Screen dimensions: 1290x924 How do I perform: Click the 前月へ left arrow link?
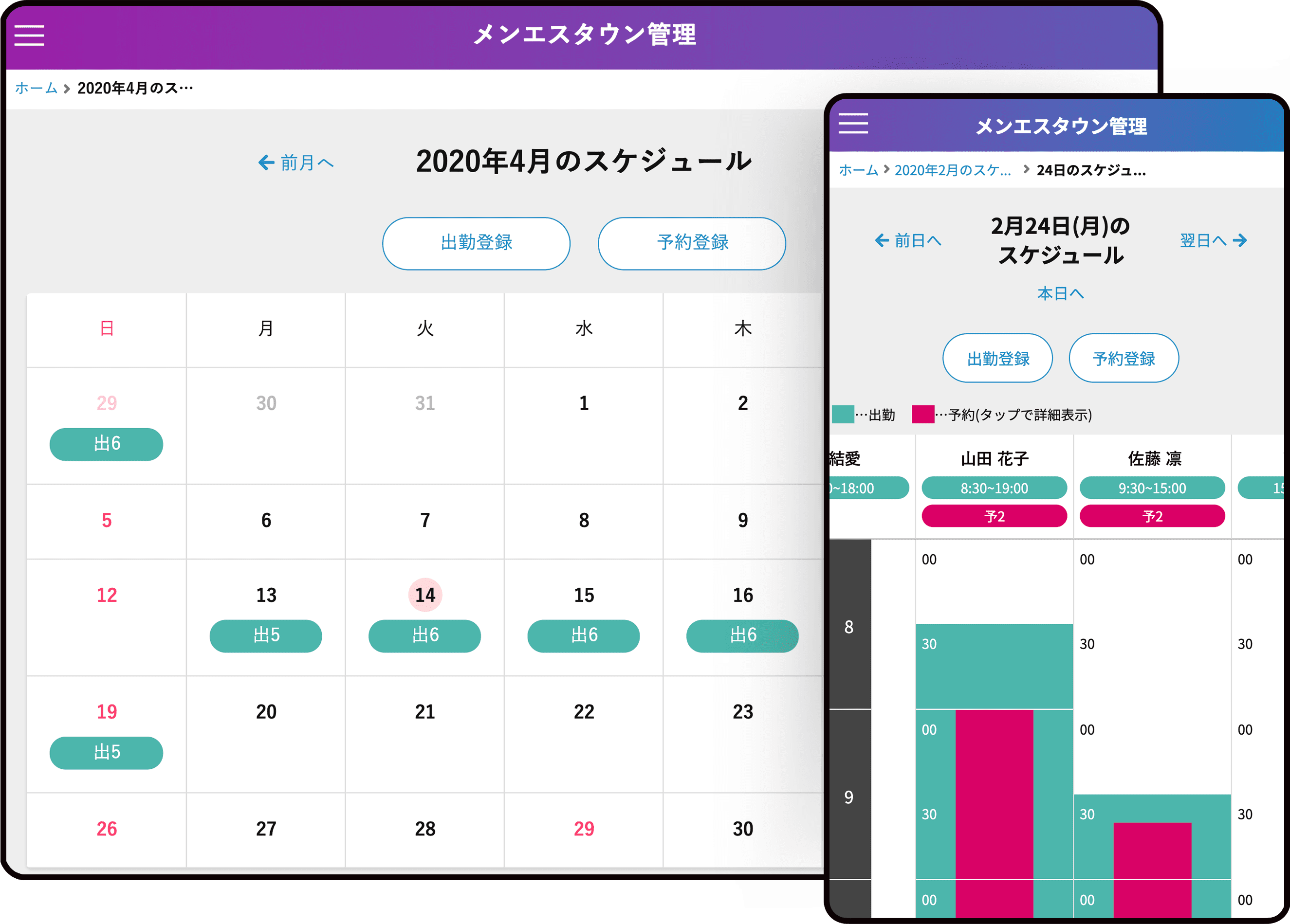point(295,163)
